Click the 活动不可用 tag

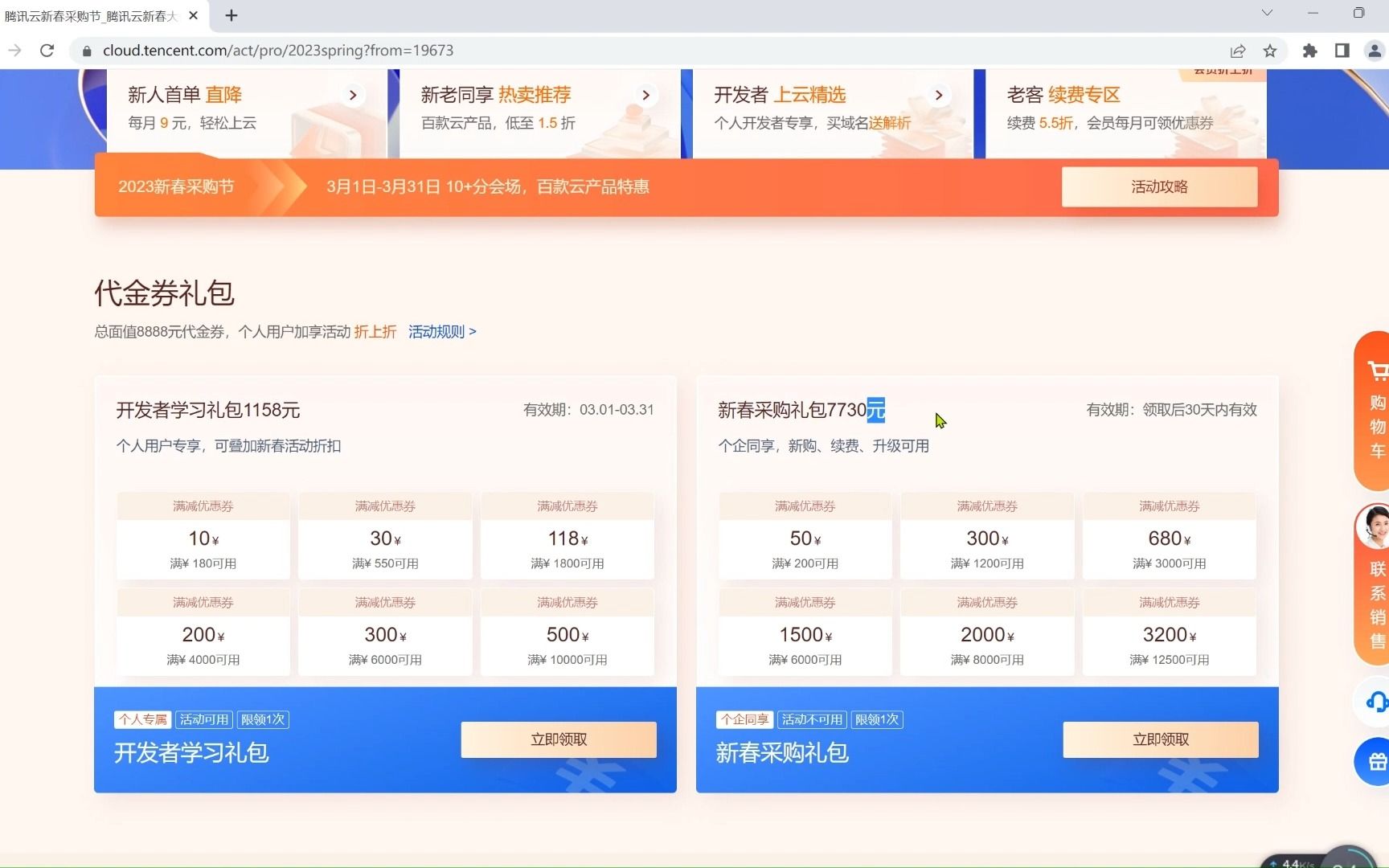[812, 719]
